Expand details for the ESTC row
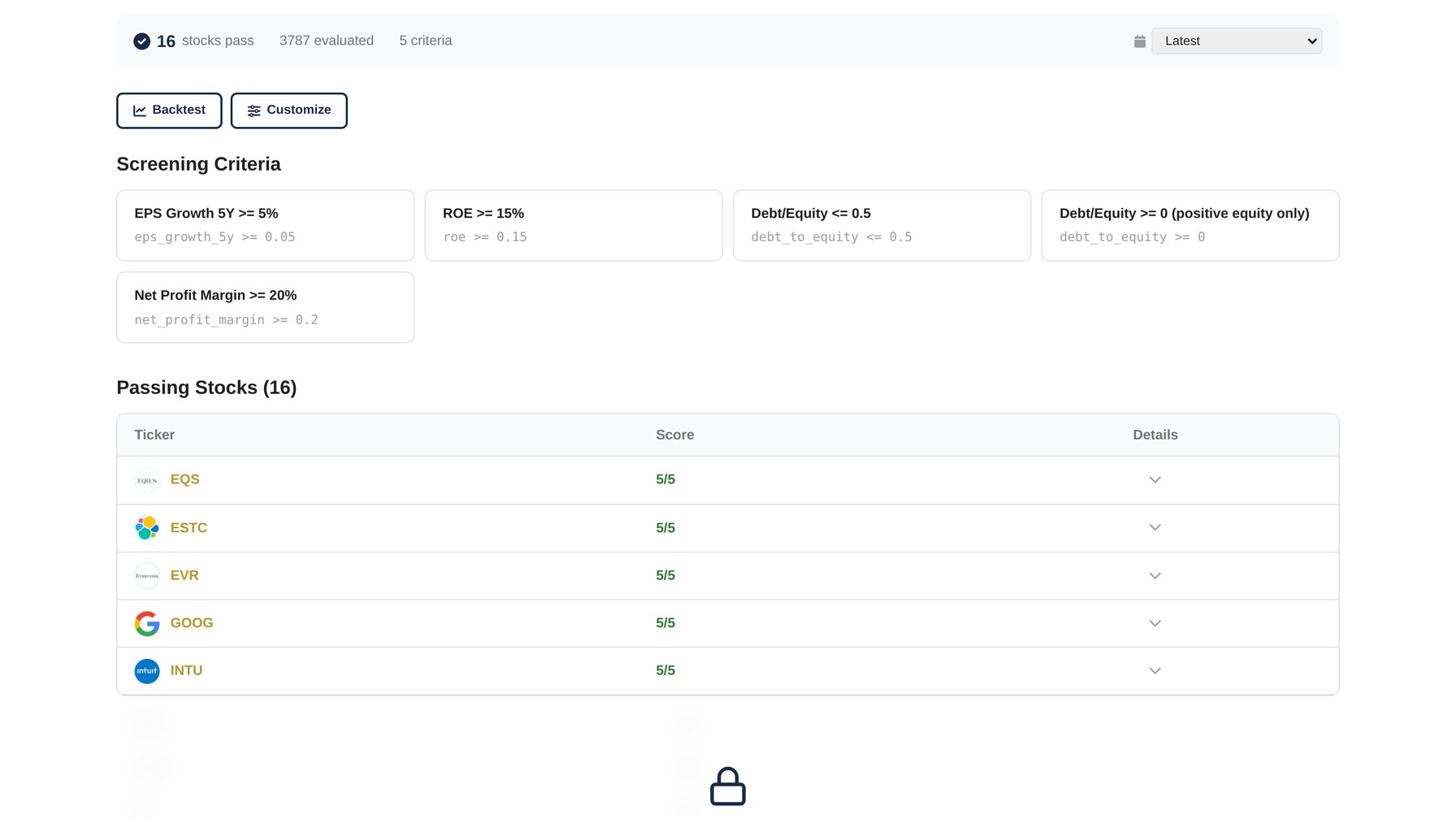The image size is (1456, 819). [1155, 527]
